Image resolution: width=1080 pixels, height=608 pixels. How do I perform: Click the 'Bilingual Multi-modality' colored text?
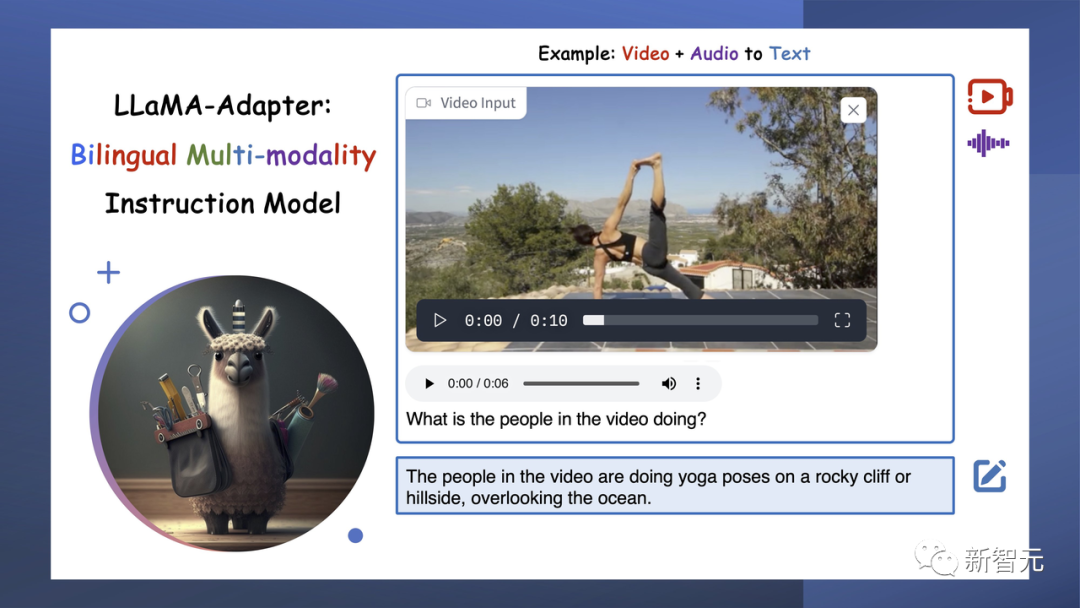223,155
